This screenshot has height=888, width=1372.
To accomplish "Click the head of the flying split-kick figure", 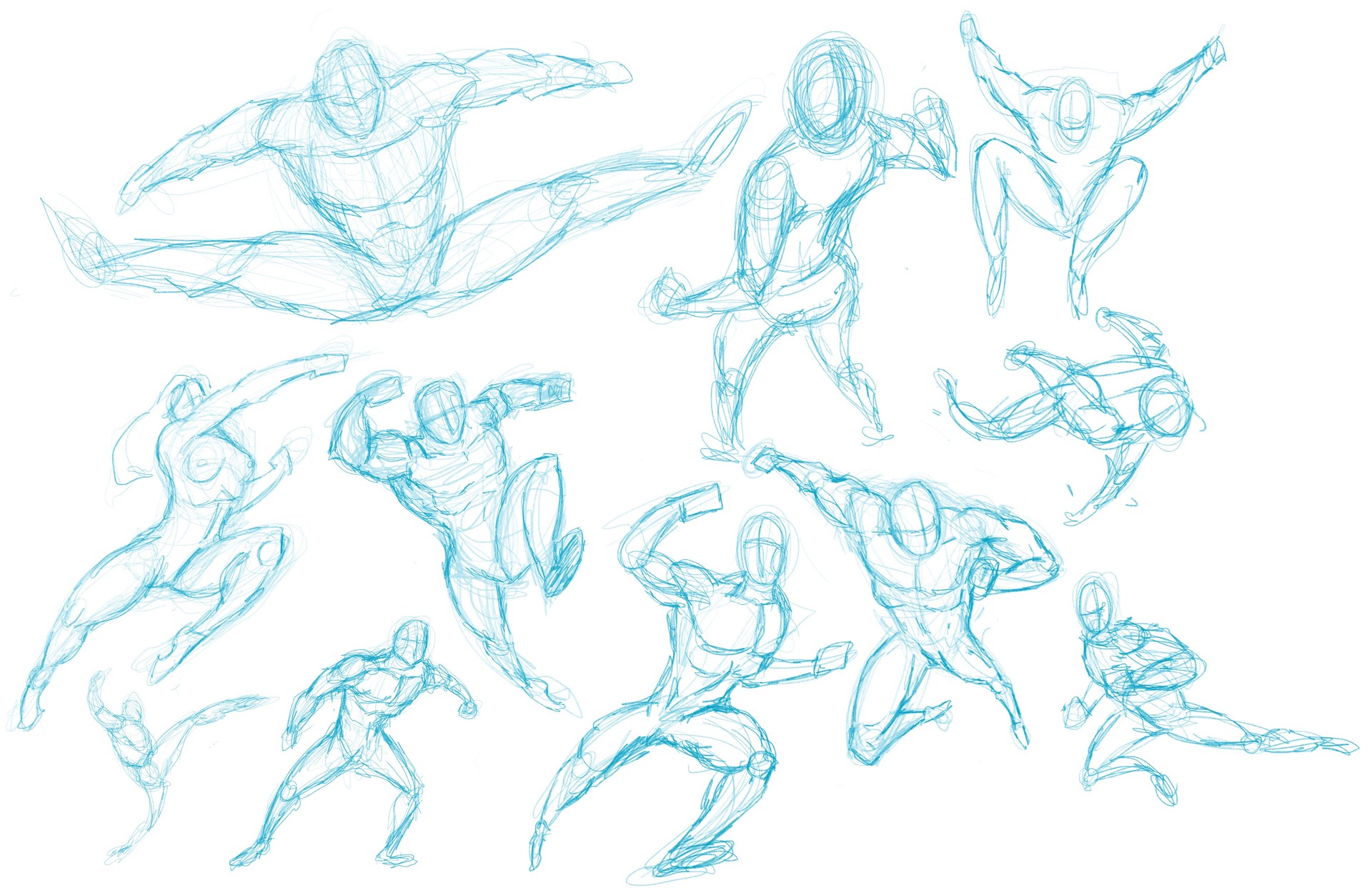I will pos(348,89).
